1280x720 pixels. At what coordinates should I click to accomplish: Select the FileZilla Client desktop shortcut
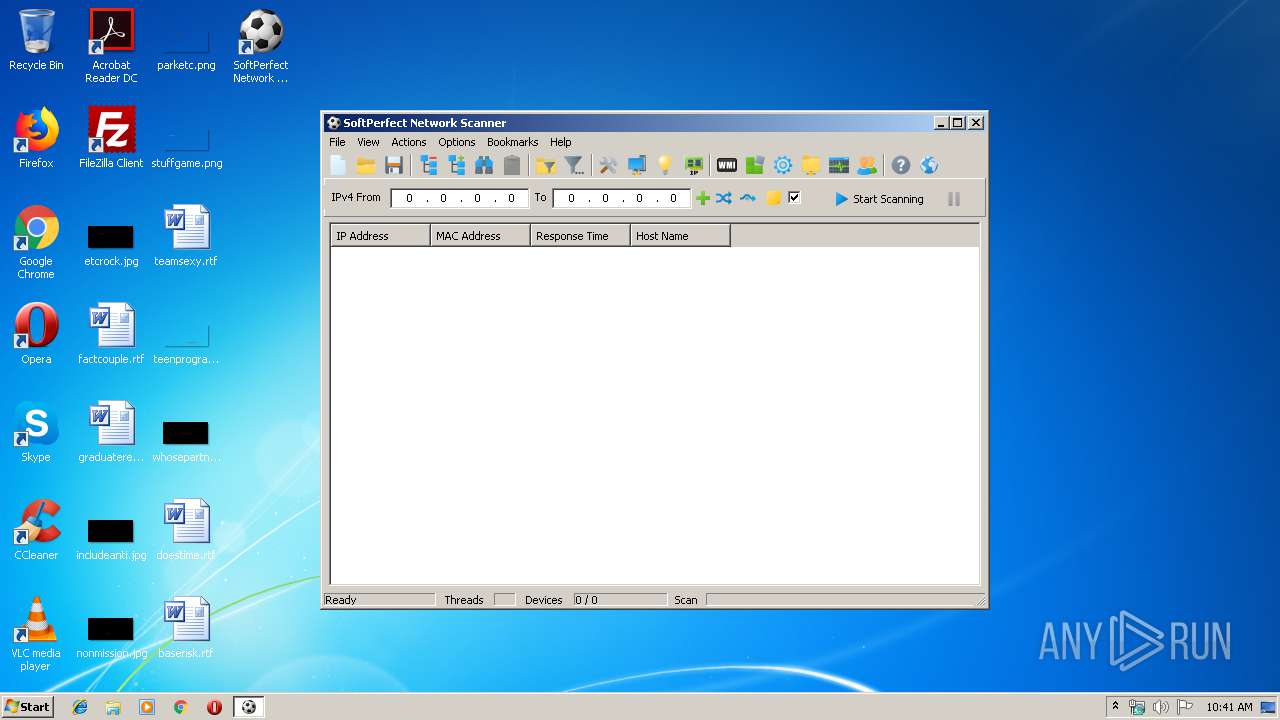pyautogui.click(x=111, y=137)
